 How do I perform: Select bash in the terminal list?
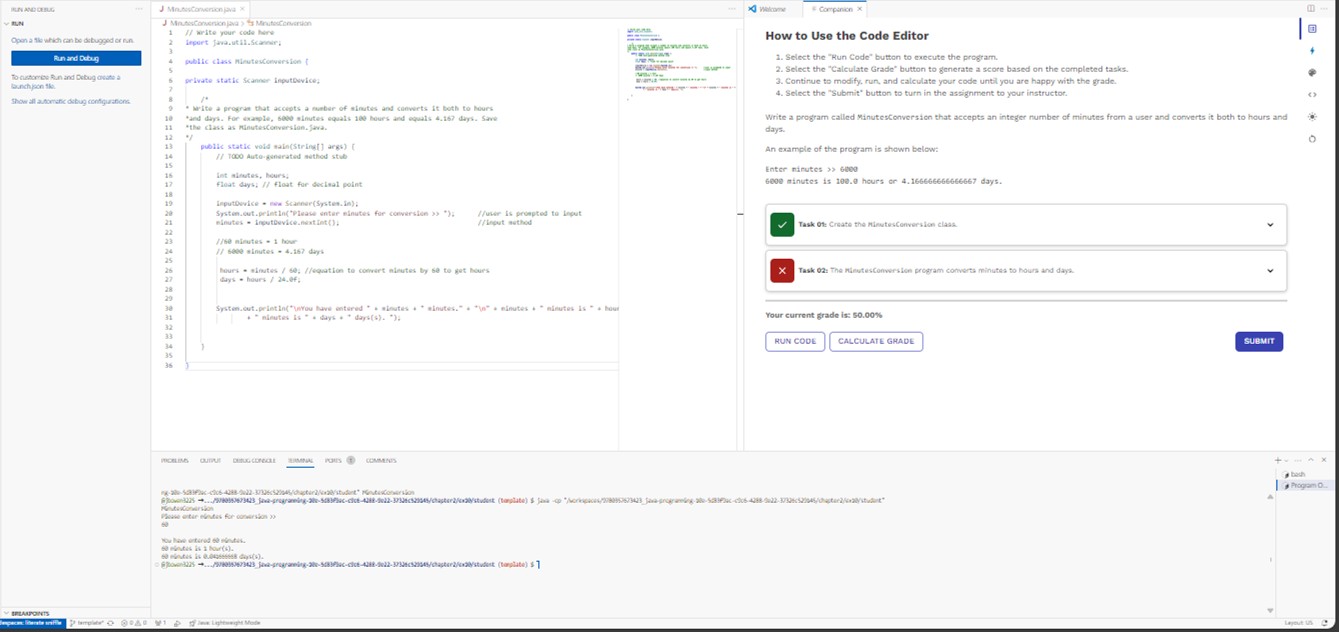click(x=1299, y=474)
